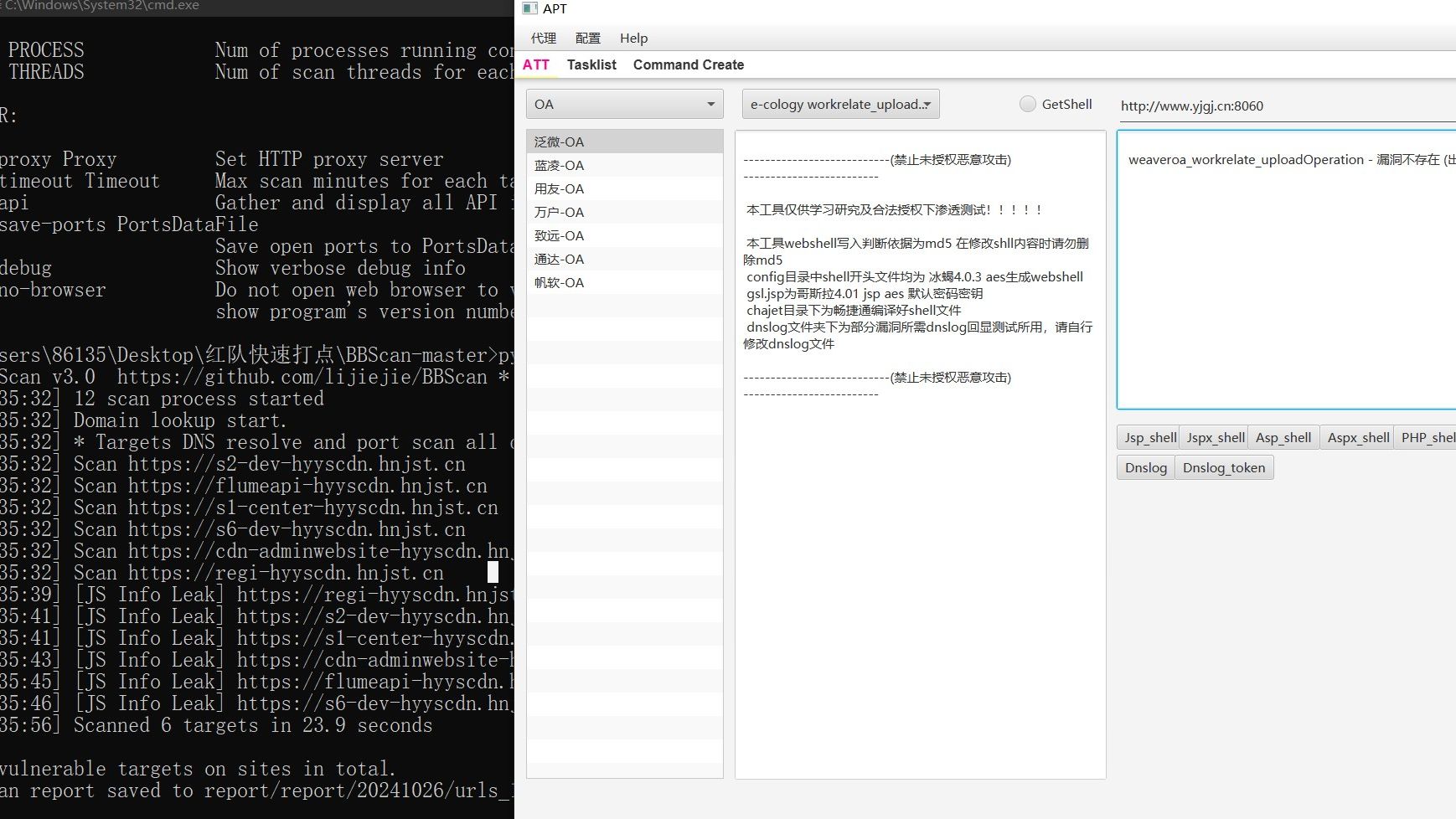Switch to the Tasklist tab
Viewport: 1456px width, 819px height.
tap(591, 64)
